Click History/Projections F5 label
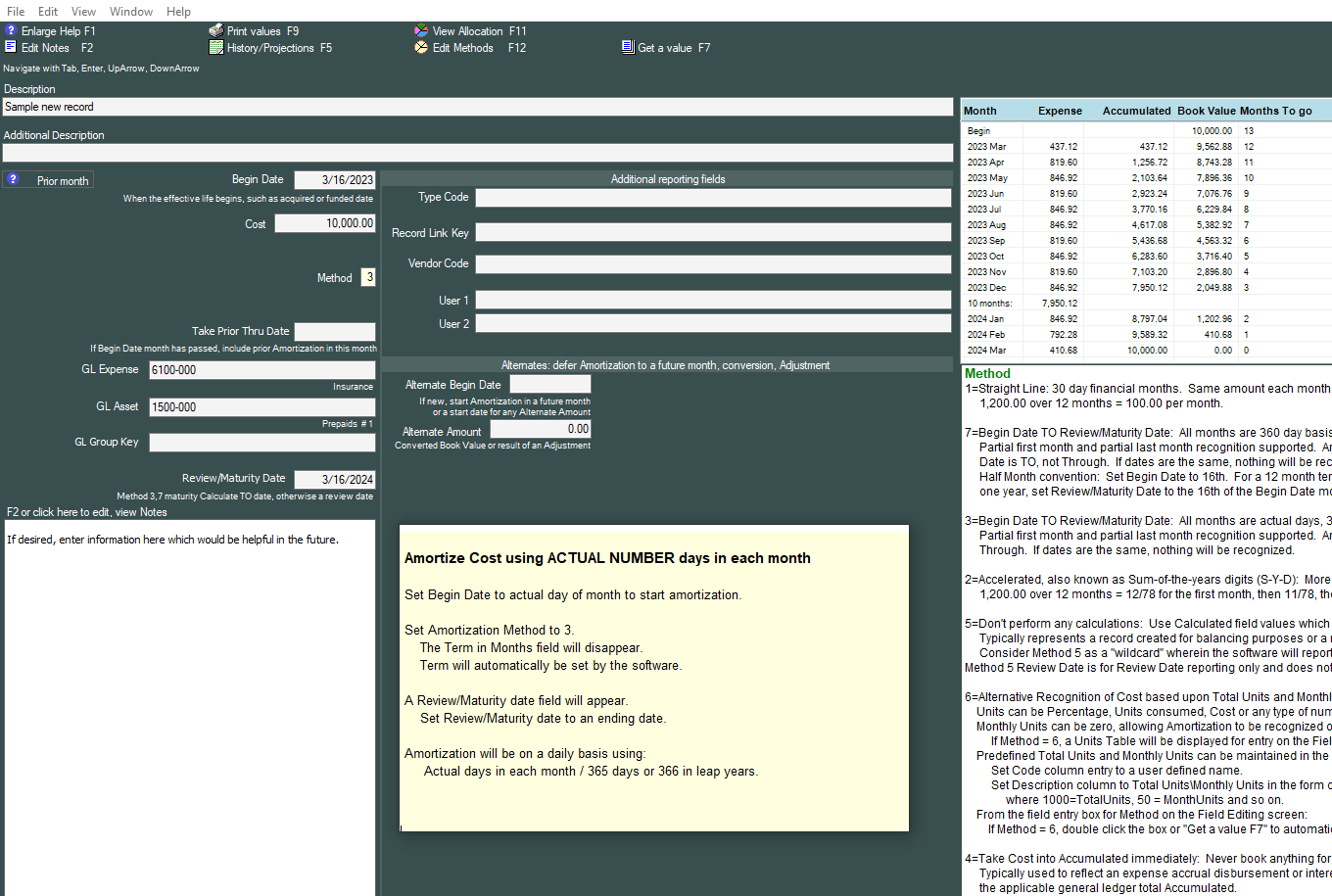Viewport: 1332px width, 896px height. coord(279,48)
